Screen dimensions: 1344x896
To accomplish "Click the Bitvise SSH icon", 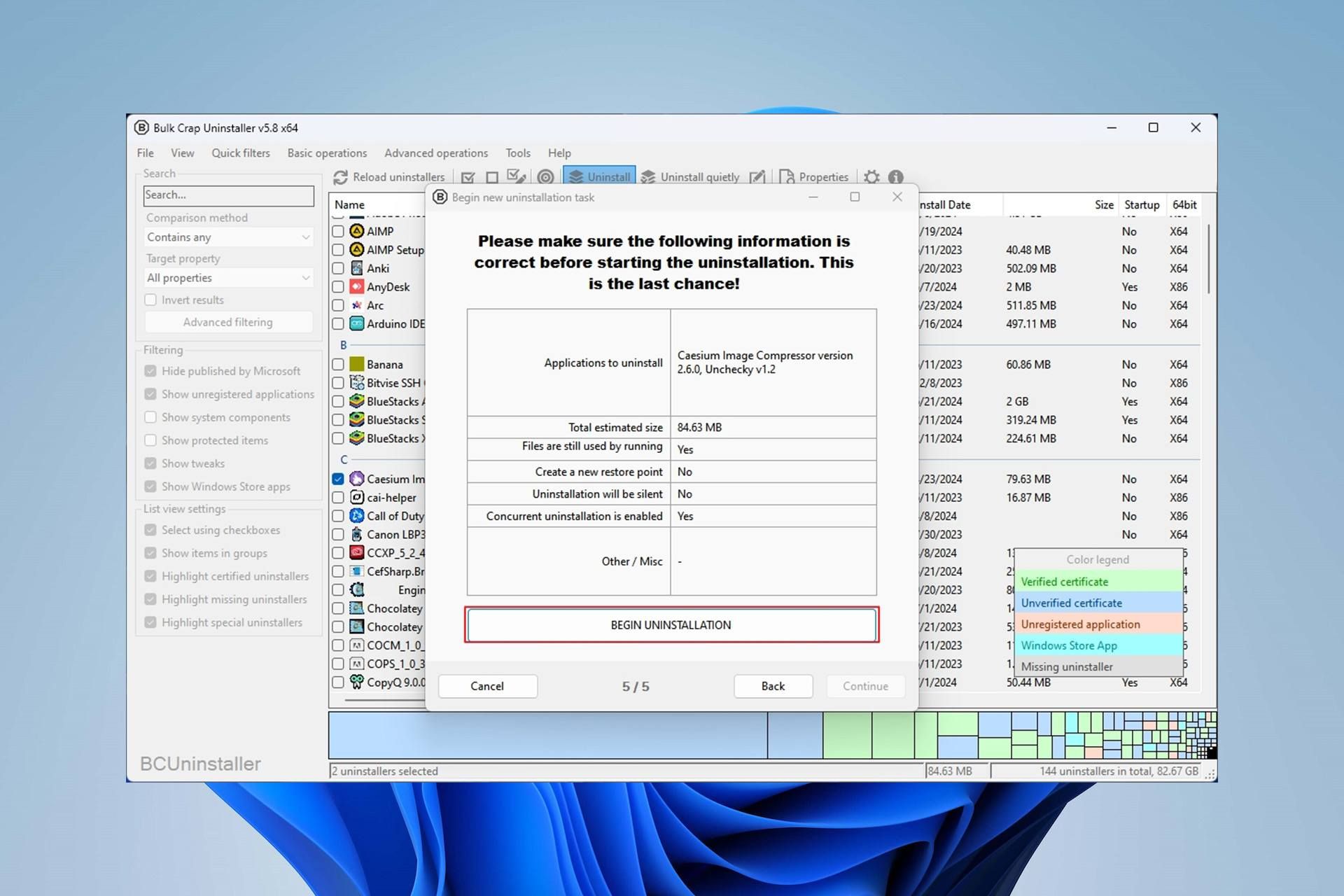I will coord(357,383).
